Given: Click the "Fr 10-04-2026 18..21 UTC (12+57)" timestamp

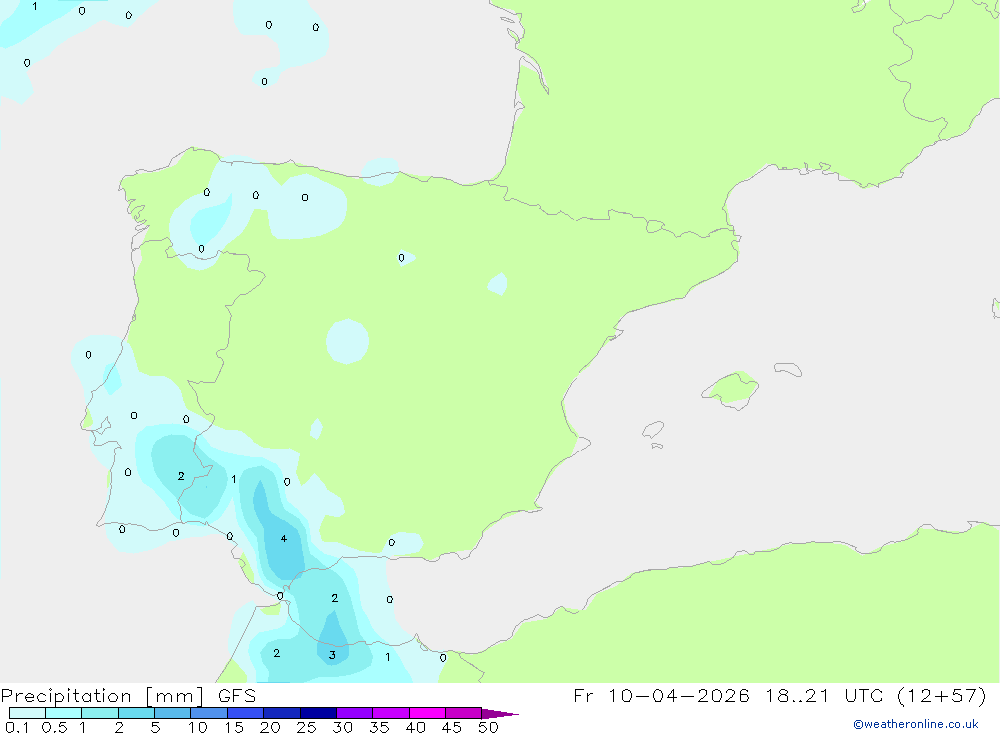Looking at the screenshot, I should (x=780, y=696).
